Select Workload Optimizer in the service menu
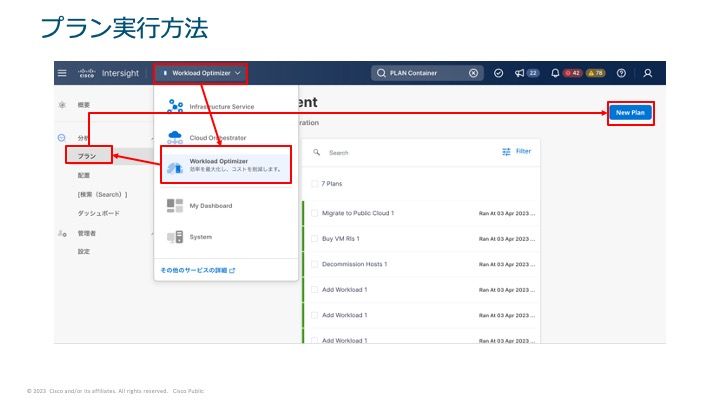This screenshot has height=405, width=720. click(226, 165)
